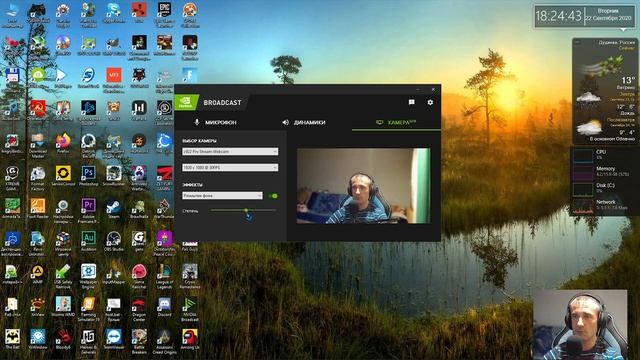
Task: Launch Heroes & Generals shortcut
Action: 88,342
